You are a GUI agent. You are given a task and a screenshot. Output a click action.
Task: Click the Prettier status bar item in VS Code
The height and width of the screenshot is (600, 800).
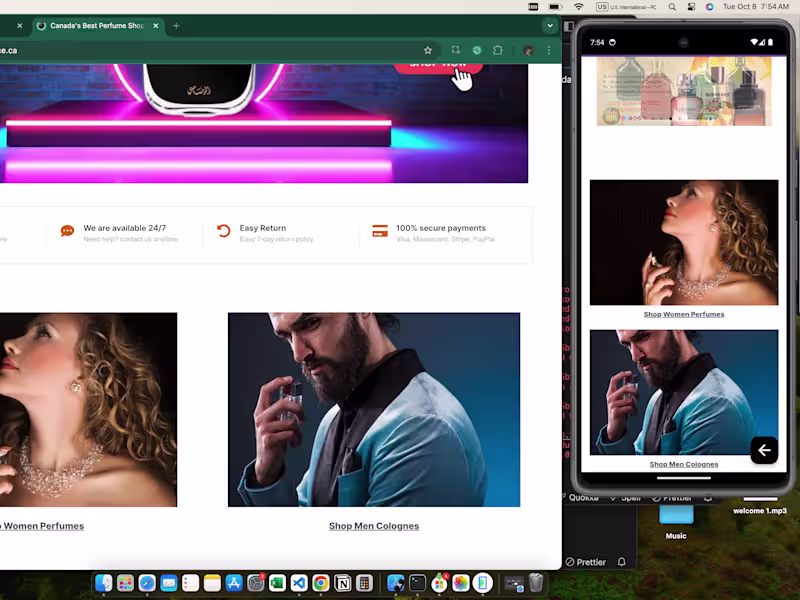[x=586, y=562]
